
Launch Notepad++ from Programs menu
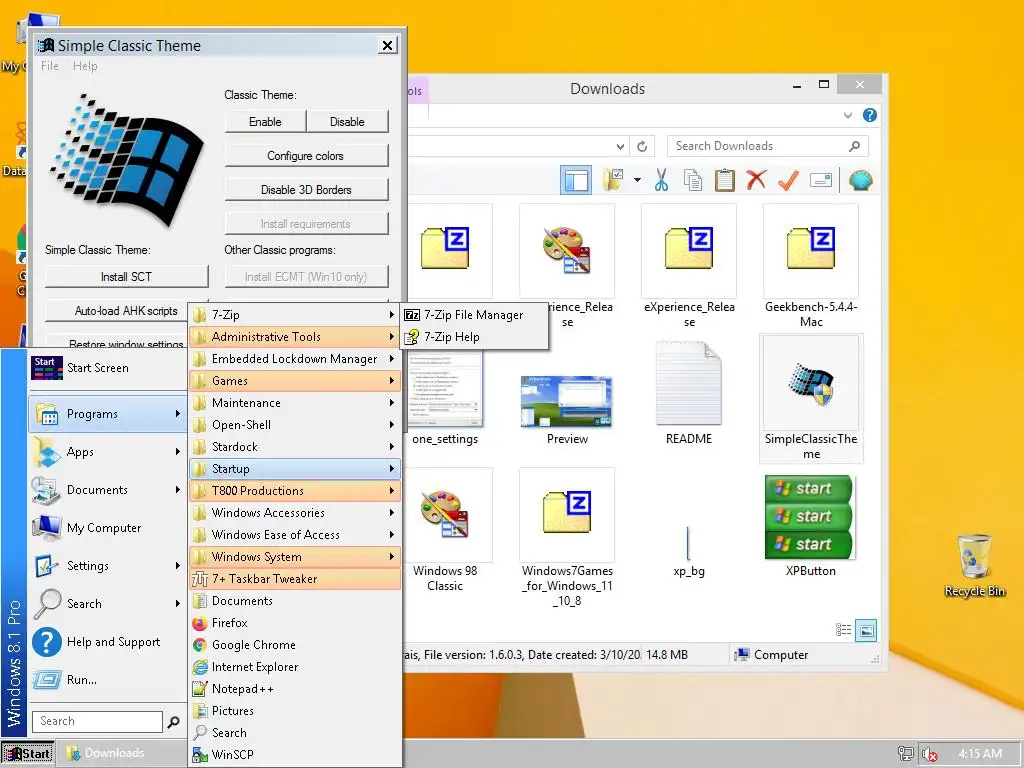coord(295,689)
